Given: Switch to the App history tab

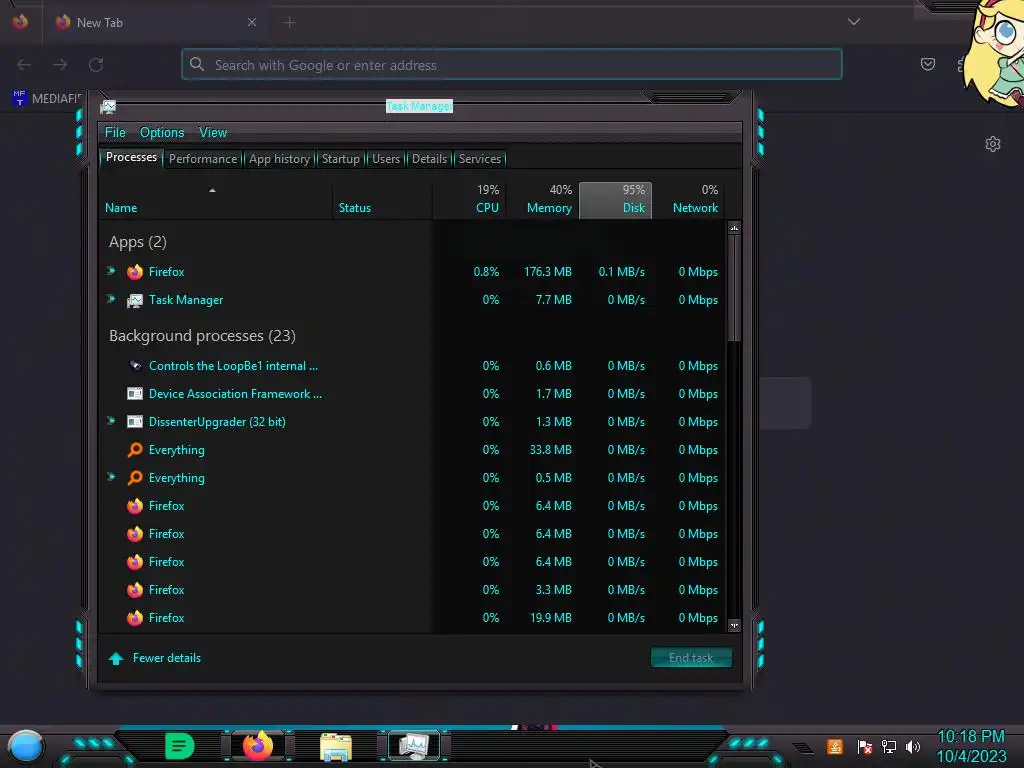Looking at the screenshot, I should click(279, 159).
